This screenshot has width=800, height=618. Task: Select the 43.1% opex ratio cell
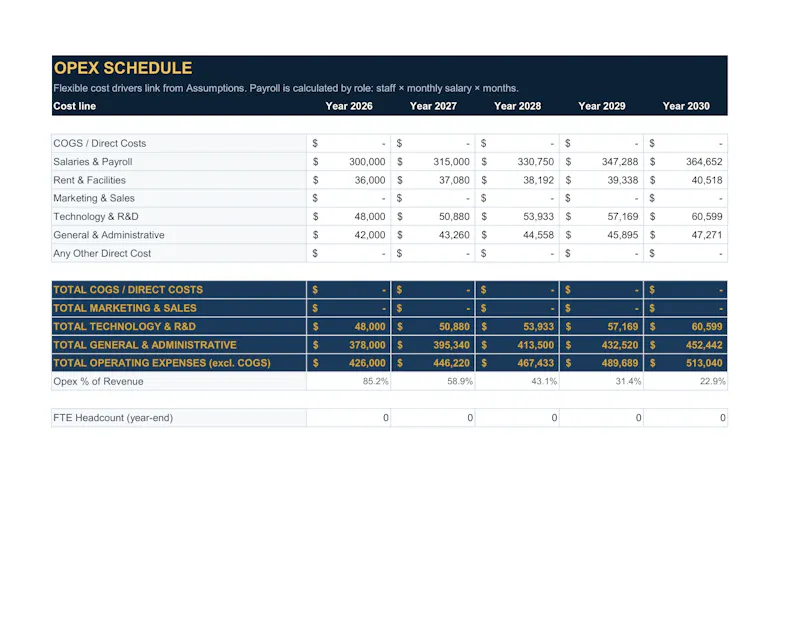[x=517, y=381]
